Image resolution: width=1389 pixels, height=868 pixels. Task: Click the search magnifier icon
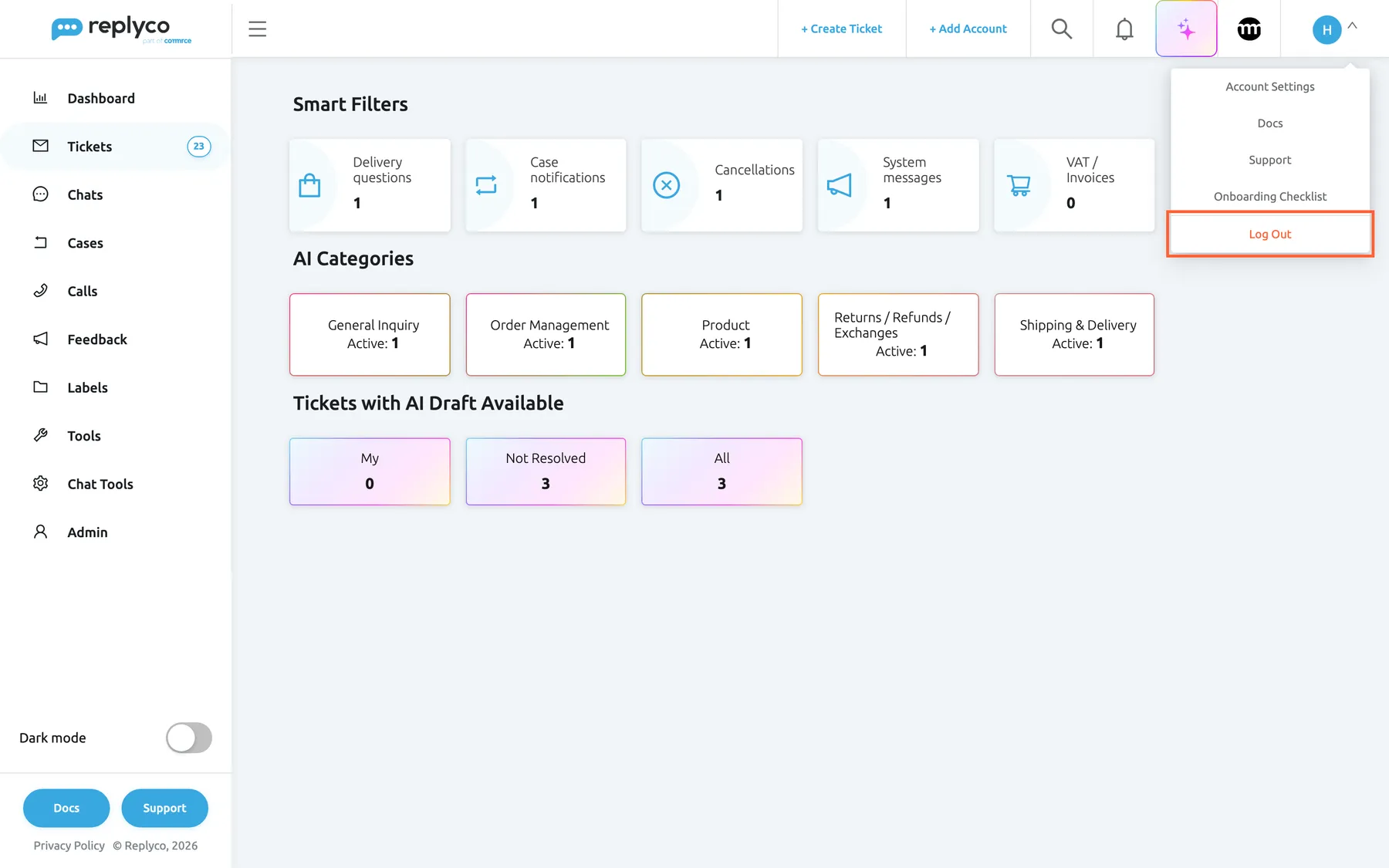pyautogui.click(x=1062, y=29)
